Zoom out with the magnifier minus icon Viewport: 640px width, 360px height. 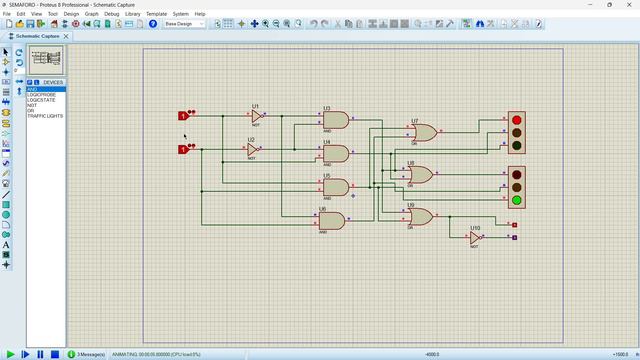coord(276,24)
